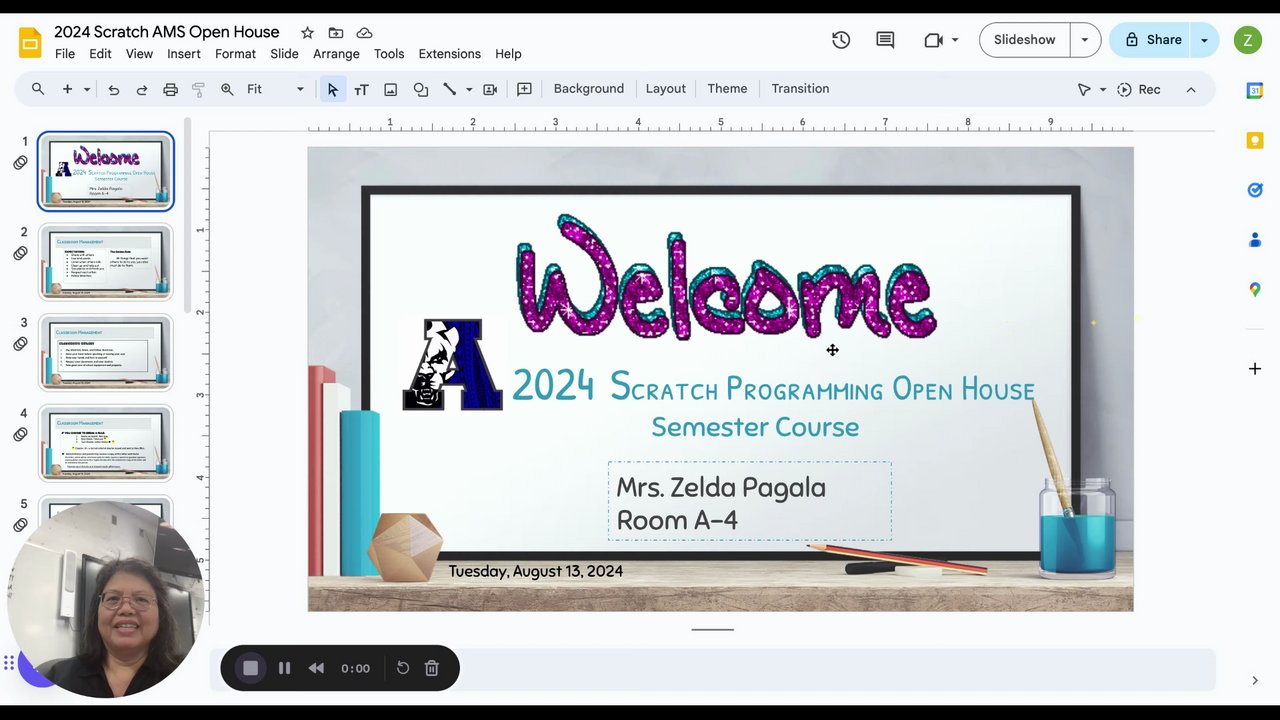This screenshot has height=720, width=1280.
Task: Open the Format menu
Action: [235, 54]
